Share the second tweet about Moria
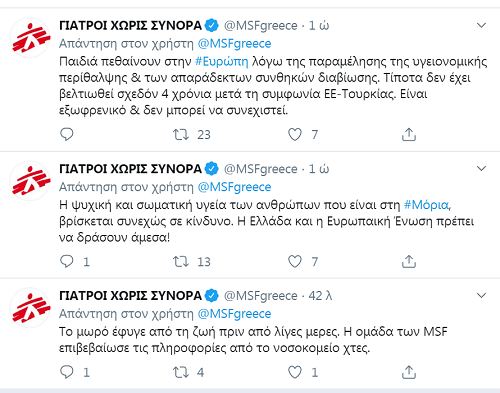This screenshot has height=393, width=500. click(409, 262)
